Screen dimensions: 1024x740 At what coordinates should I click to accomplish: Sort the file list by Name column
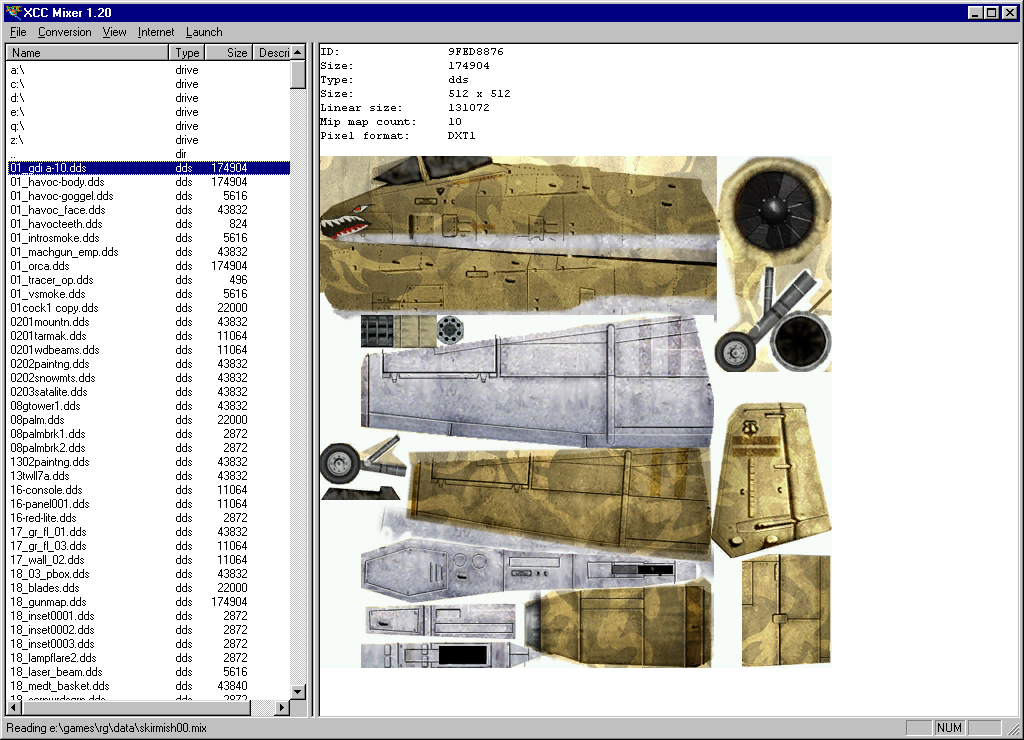tap(88, 53)
